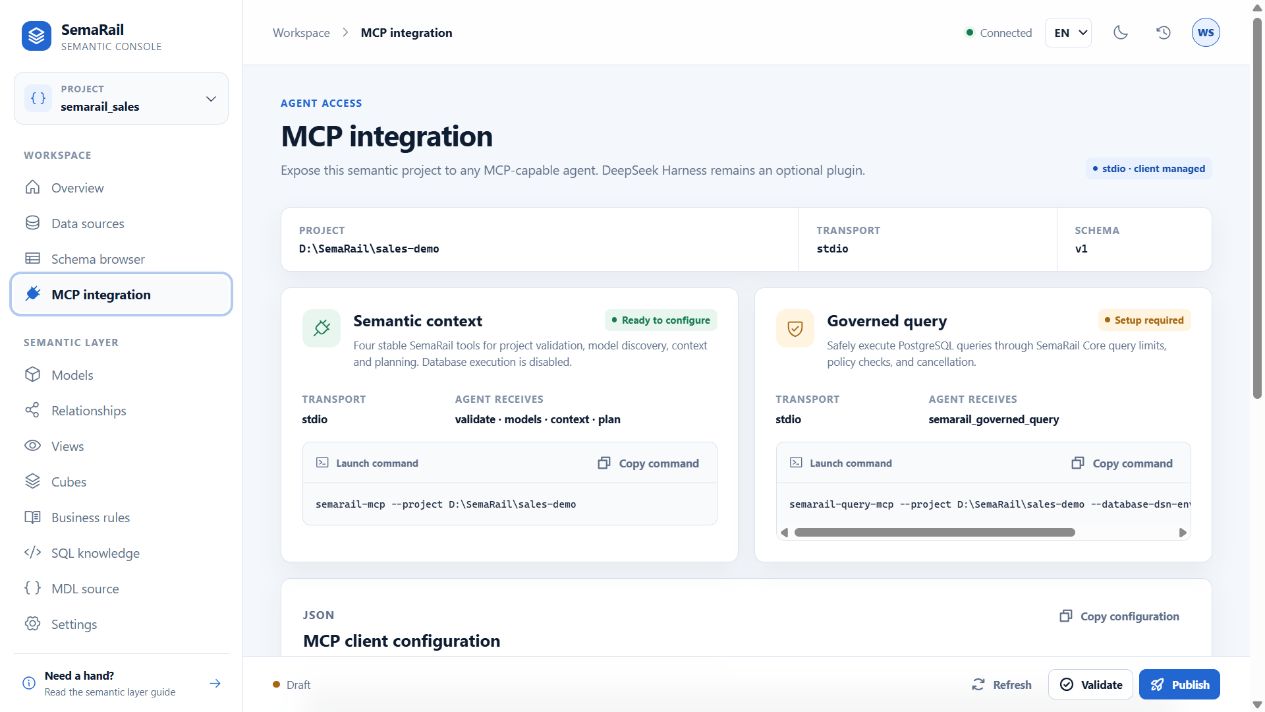Click the Connected status indicator
This screenshot has width=1265, height=712.
click(999, 33)
